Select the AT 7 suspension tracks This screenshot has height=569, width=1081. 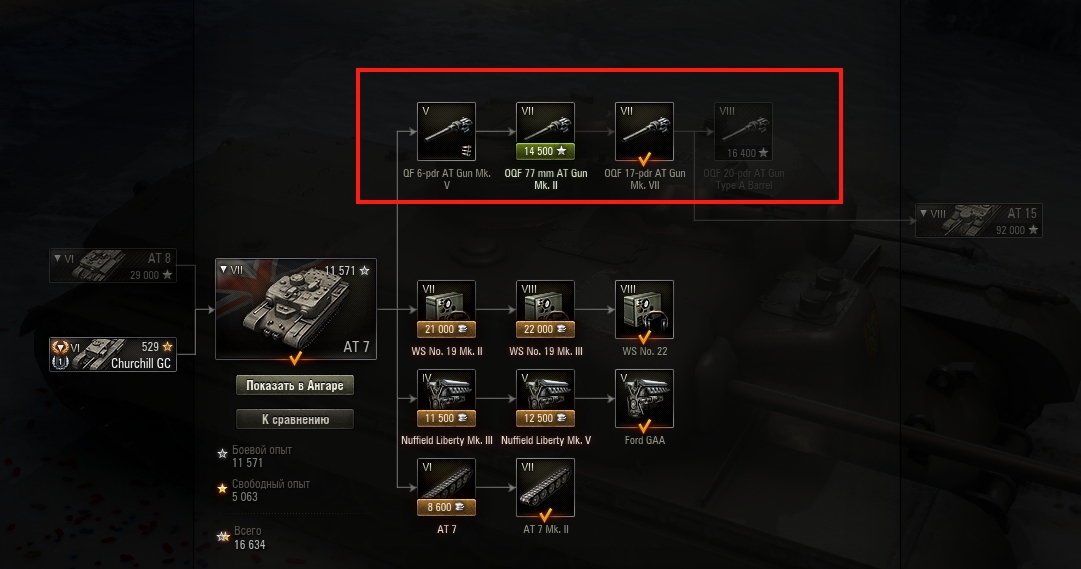tap(446, 487)
